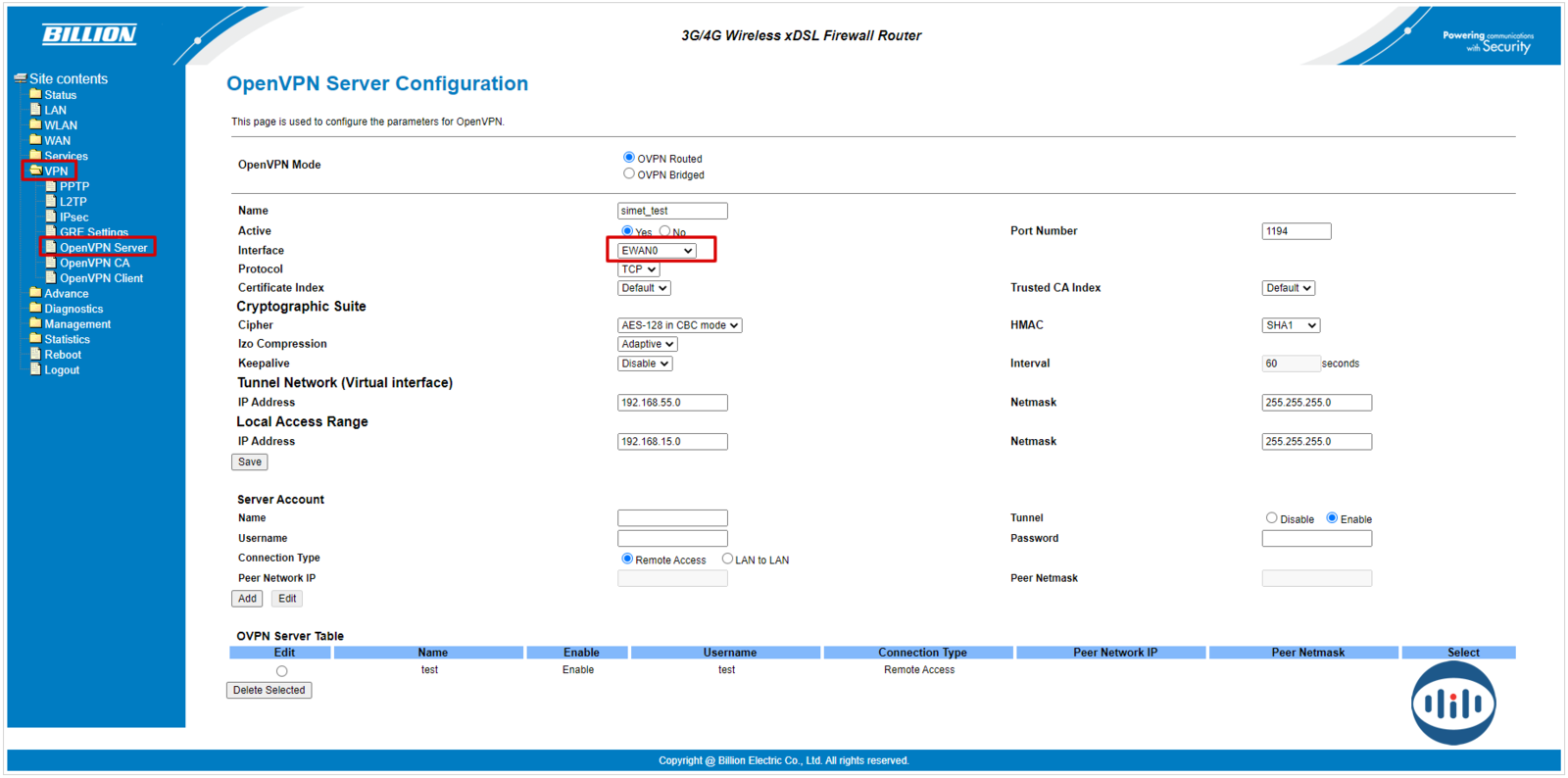Screen dimensions: 1568x778
Task: Click the Logout page icon
Action: [x=35, y=370]
